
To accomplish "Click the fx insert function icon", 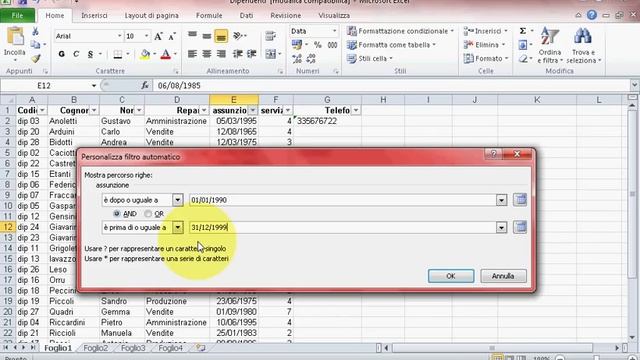I will click(x=145, y=85).
